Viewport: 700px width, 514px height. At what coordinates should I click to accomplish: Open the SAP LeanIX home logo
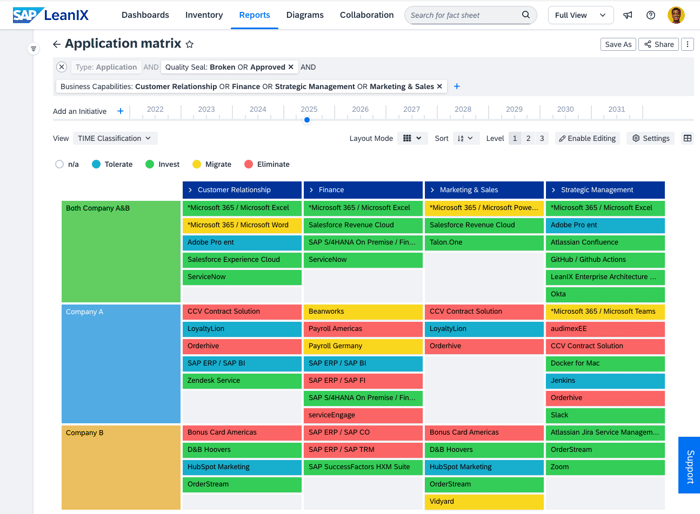(x=50, y=15)
